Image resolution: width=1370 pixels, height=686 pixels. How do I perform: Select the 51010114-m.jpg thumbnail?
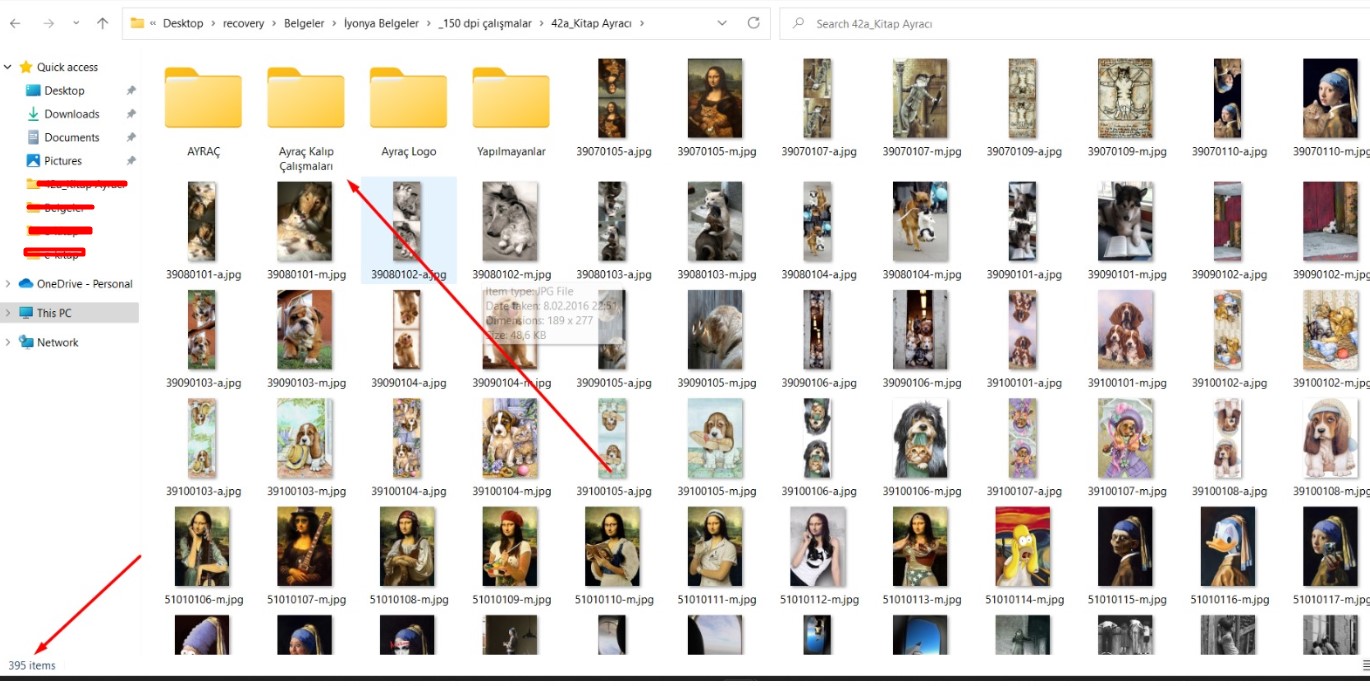point(1022,546)
